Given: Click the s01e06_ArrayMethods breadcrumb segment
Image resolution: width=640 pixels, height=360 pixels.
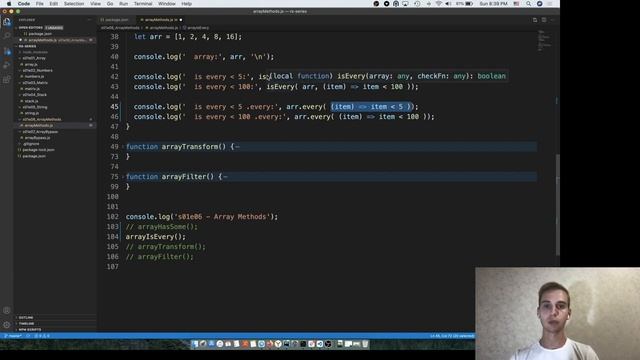Looking at the screenshot, I should pyautogui.click(x=120, y=28).
